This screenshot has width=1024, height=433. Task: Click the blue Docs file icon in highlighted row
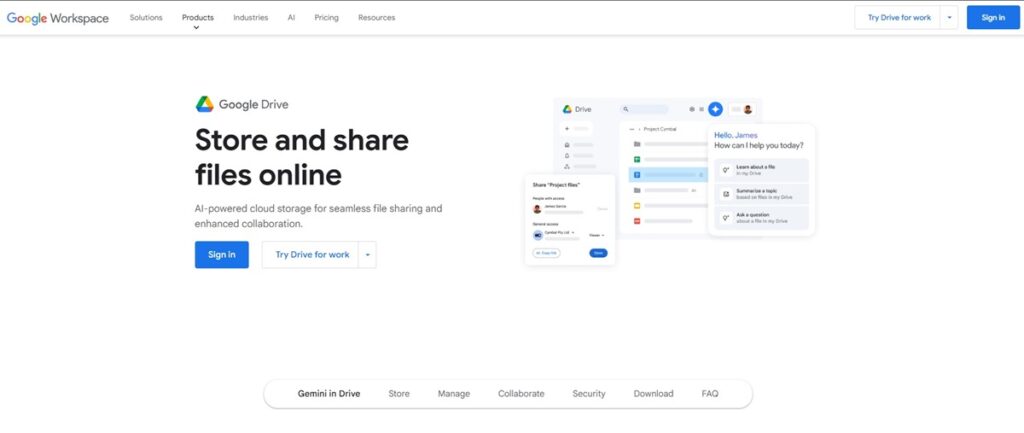coord(637,175)
